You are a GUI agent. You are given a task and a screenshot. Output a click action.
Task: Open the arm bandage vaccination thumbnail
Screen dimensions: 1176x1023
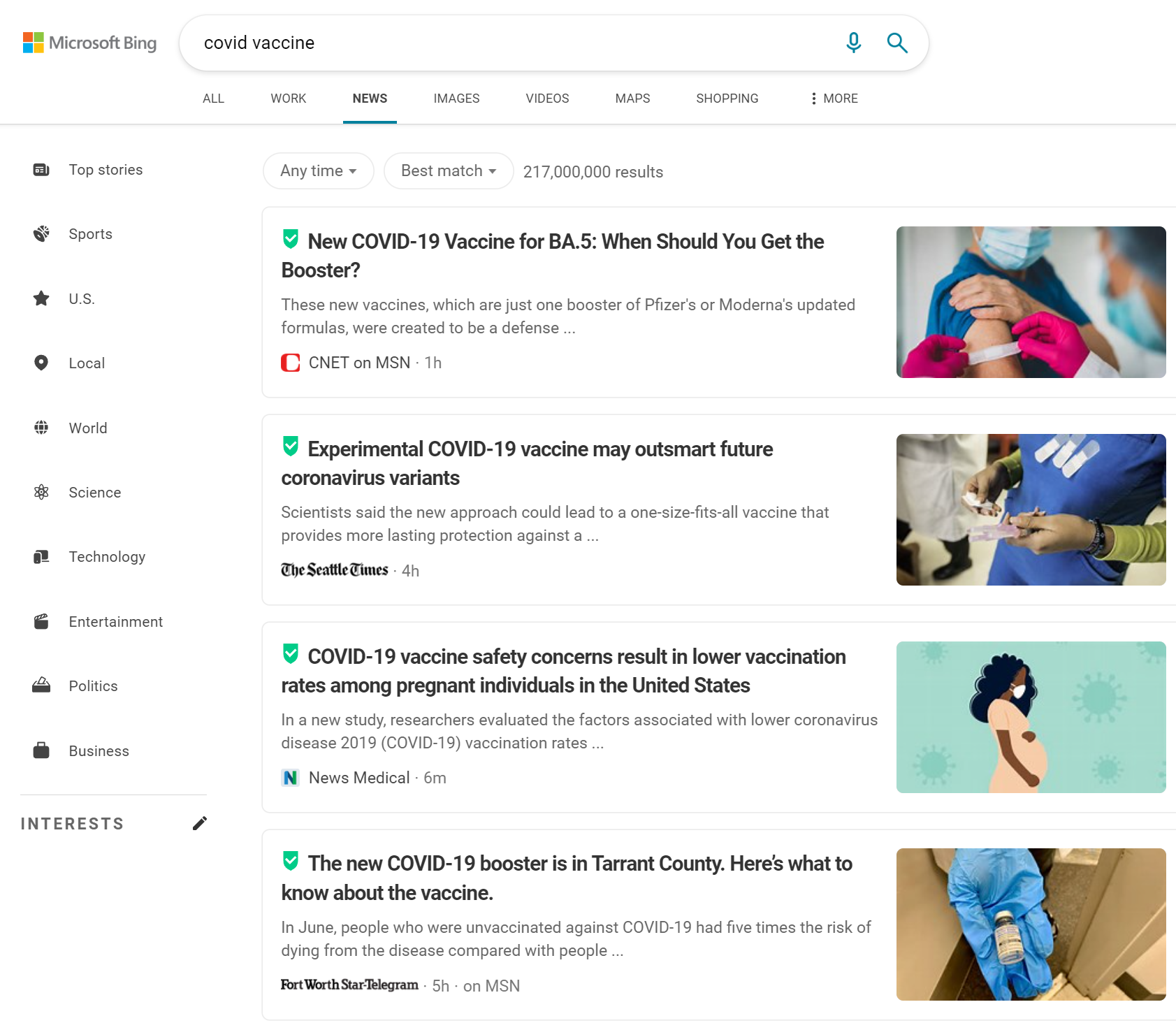click(x=1031, y=302)
